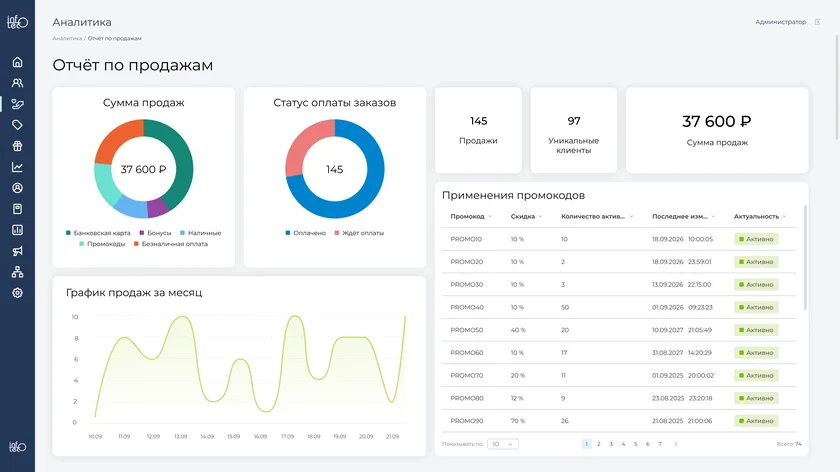Toggle Безналичная оплата legend item
Image resolution: width=840 pixels, height=472 pixels.
(x=171, y=244)
